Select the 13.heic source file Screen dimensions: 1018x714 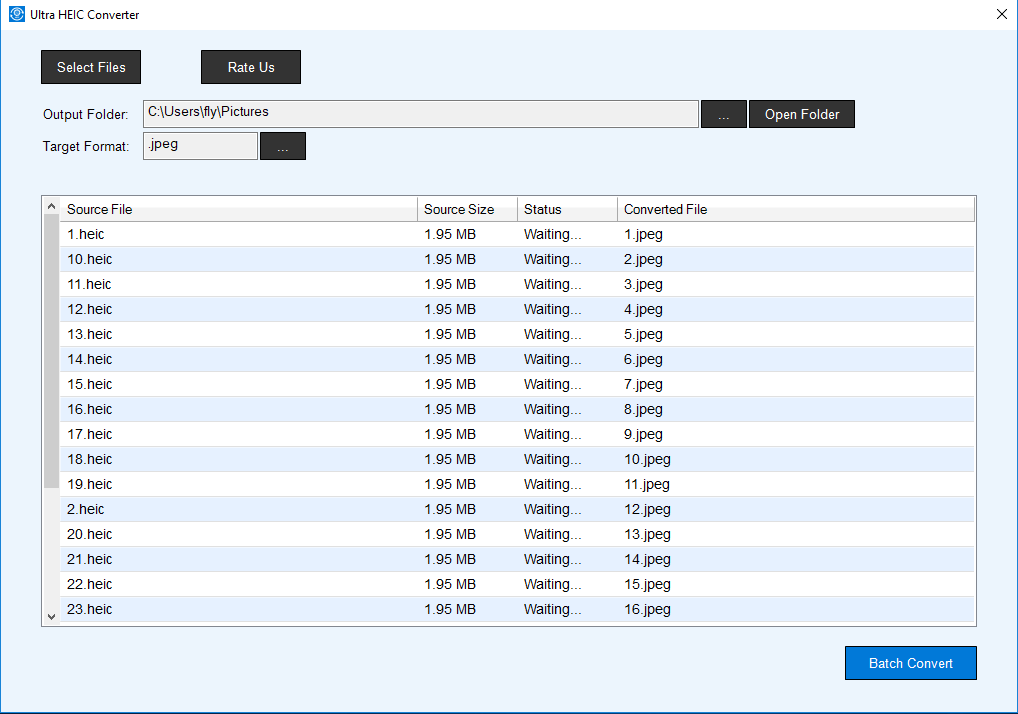pos(90,334)
